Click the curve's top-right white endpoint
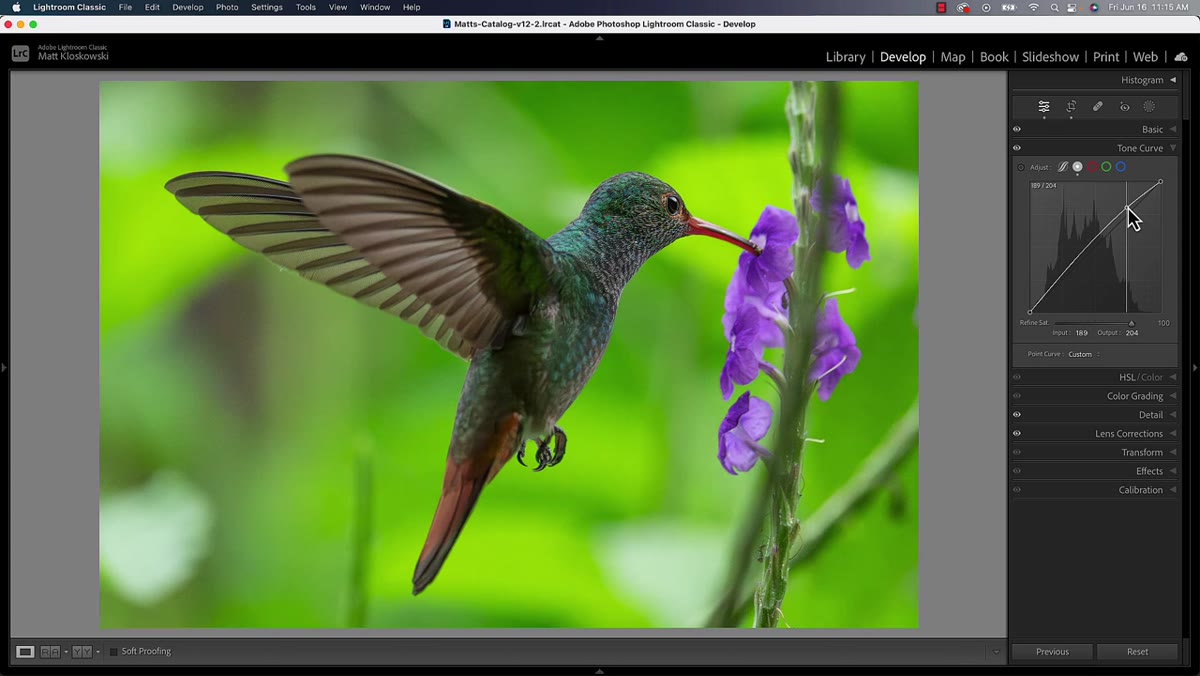The image size is (1200, 676). click(1160, 182)
